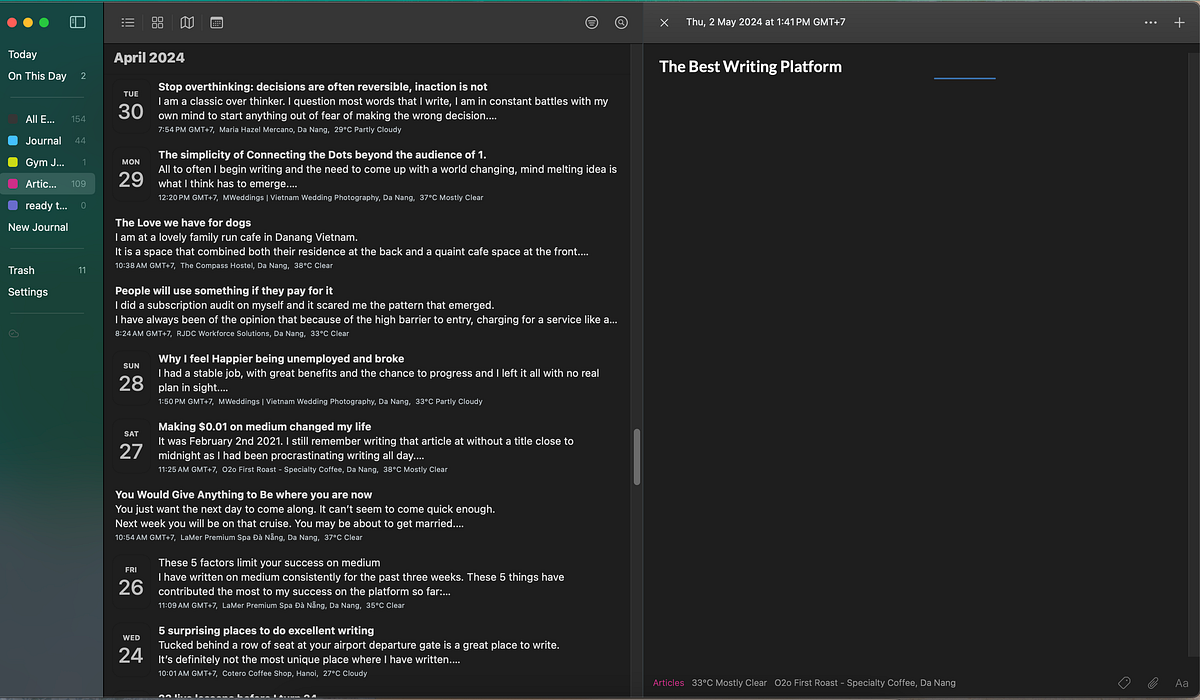Screen dimensions: 1200x700
Task: Open entry 'The simplicity of Connecting the Dots'
Action: point(366,176)
